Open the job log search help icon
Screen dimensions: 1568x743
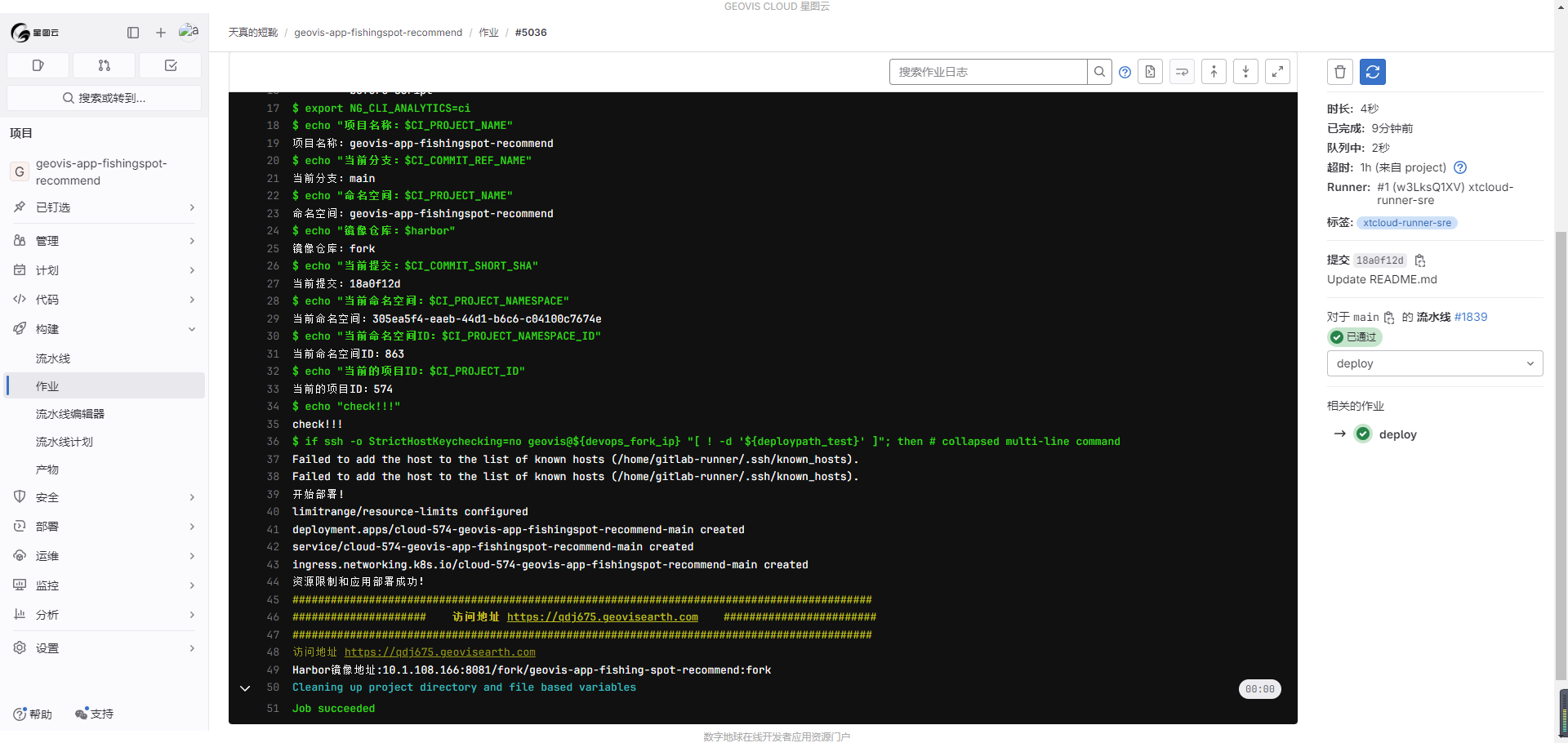(1125, 72)
